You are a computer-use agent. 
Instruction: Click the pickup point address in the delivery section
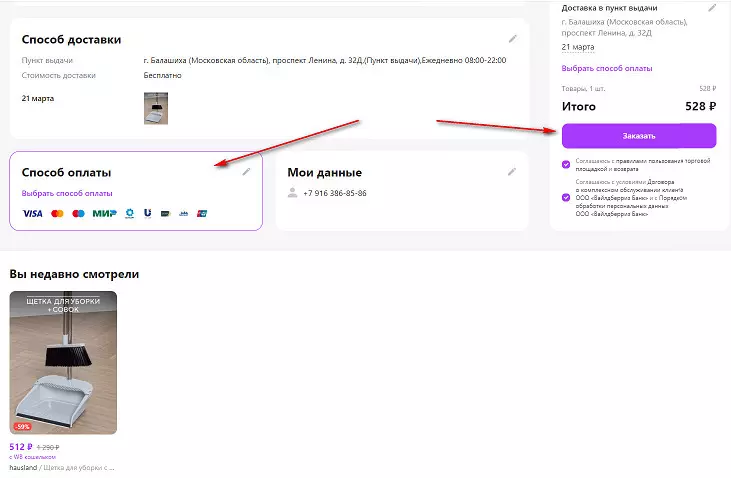point(325,60)
